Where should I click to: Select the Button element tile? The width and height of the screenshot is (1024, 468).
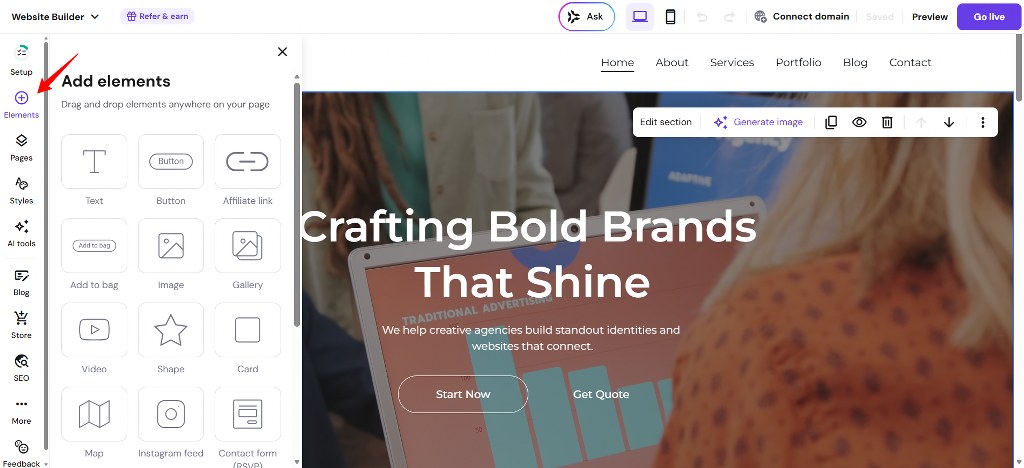pos(171,162)
